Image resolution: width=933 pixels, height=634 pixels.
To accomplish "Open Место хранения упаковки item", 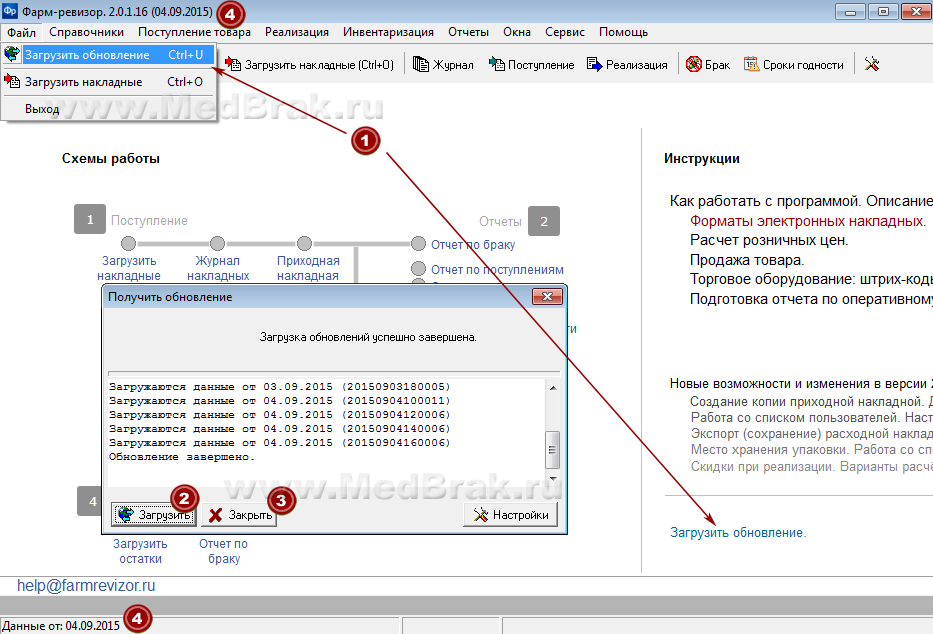I will [811, 450].
